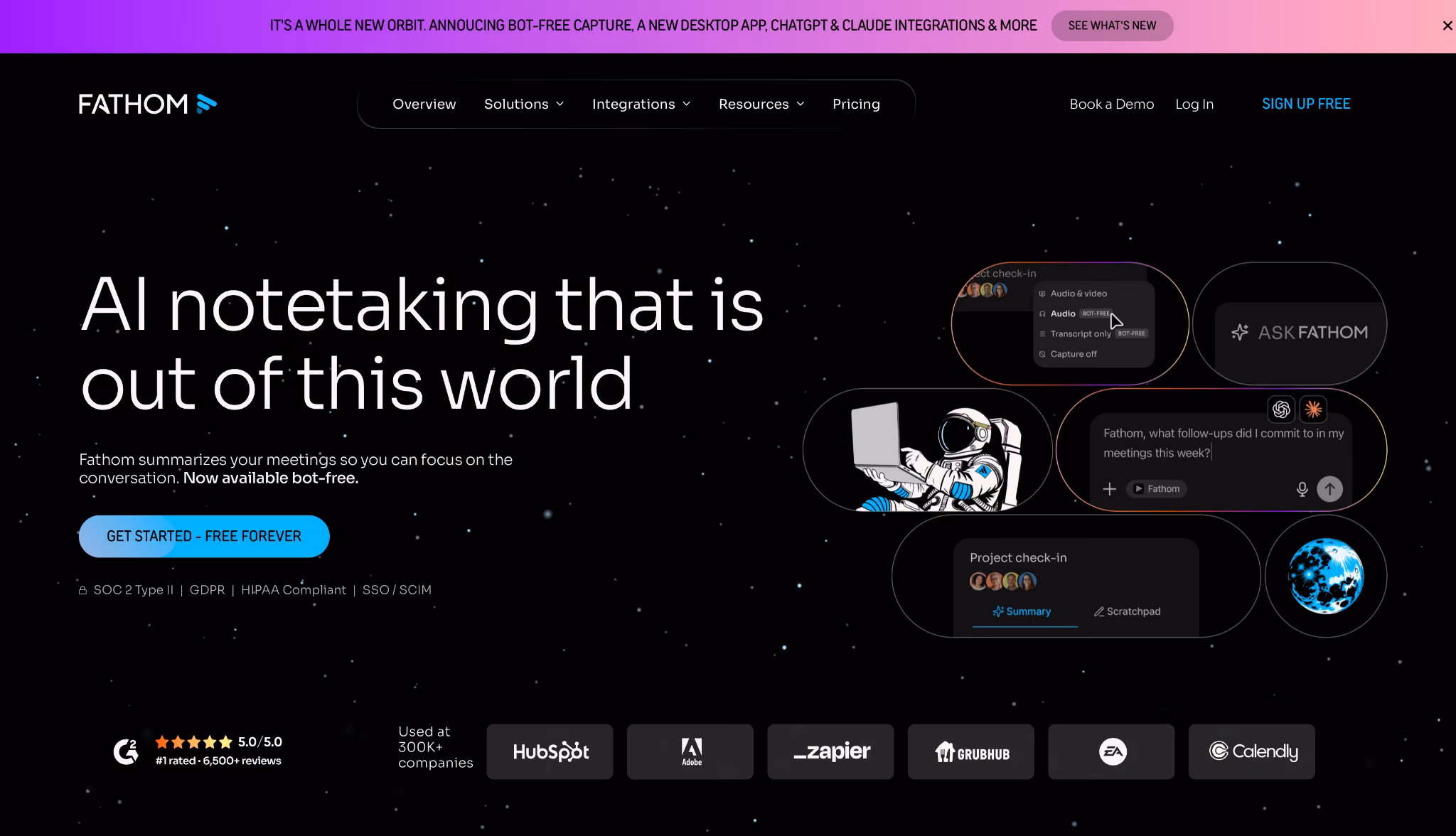
Task: Click the prompt text about follow-ups
Action: point(1224,443)
